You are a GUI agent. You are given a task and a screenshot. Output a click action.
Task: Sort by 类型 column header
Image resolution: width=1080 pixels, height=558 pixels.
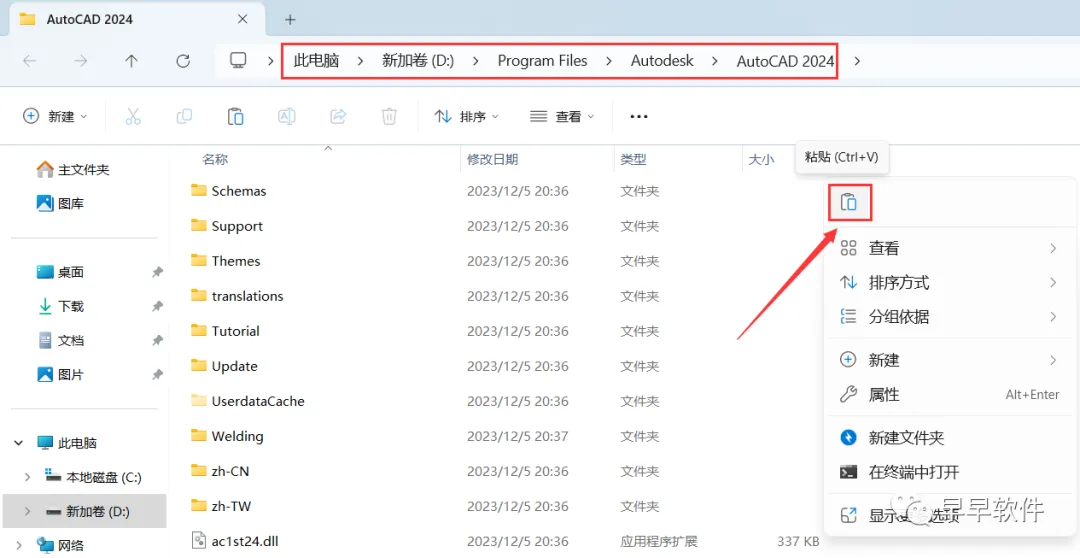point(633,160)
